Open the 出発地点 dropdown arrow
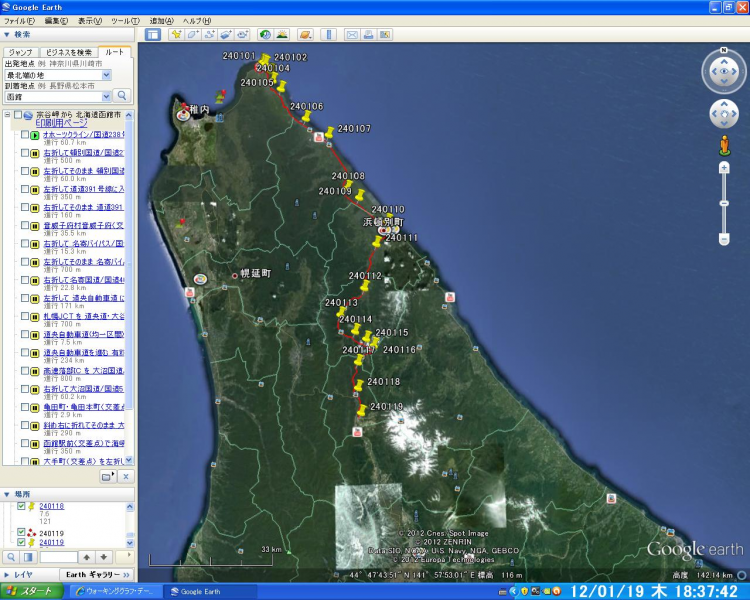This screenshot has width=750, height=600. pyautogui.click(x=106, y=75)
